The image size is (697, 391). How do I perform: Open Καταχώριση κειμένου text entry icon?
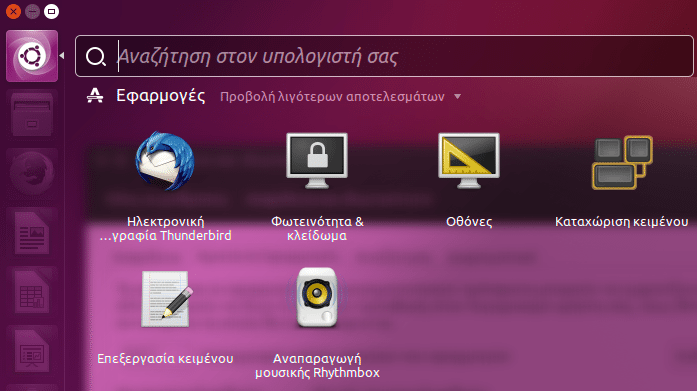[x=622, y=163]
